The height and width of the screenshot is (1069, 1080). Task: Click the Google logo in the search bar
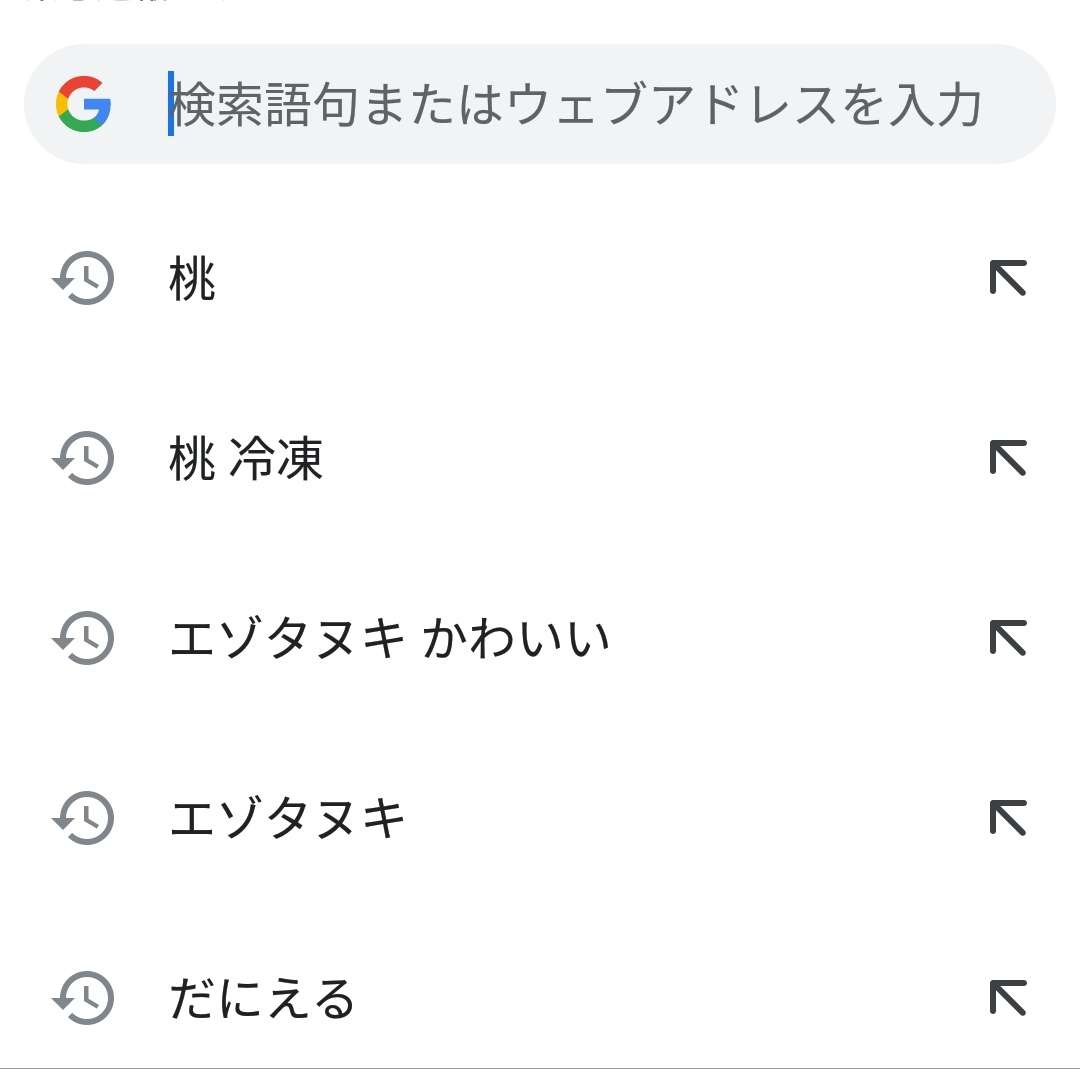pyautogui.click(x=85, y=103)
